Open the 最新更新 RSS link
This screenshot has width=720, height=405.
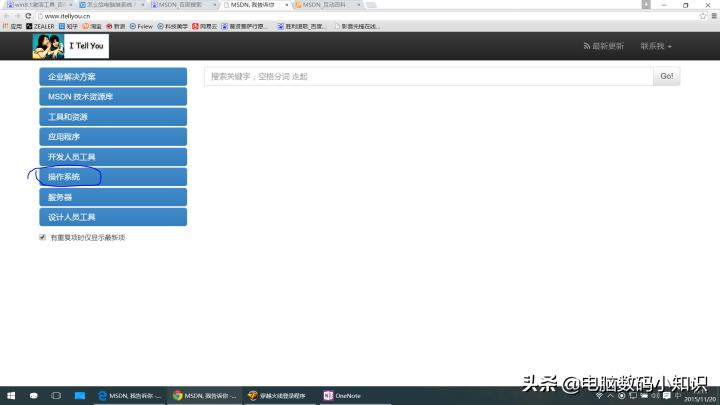[603, 46]
